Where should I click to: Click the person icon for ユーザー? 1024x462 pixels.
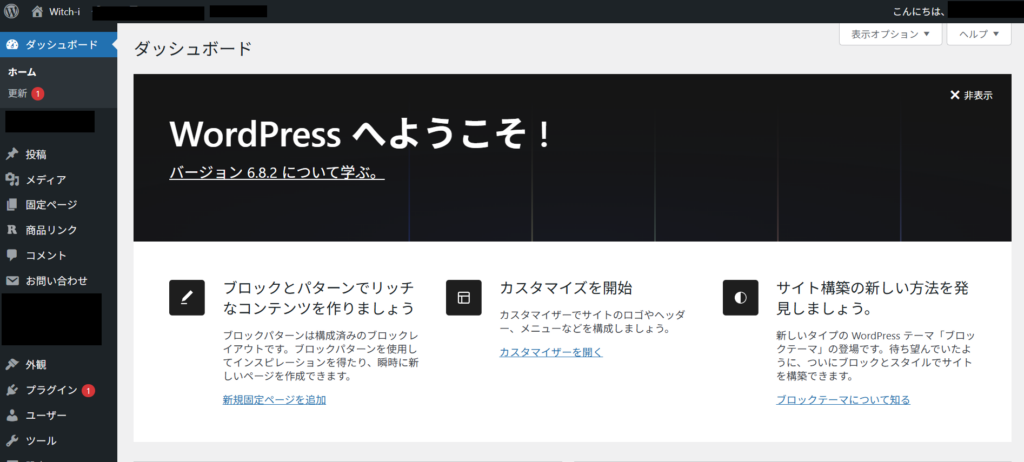coord(12,415)
